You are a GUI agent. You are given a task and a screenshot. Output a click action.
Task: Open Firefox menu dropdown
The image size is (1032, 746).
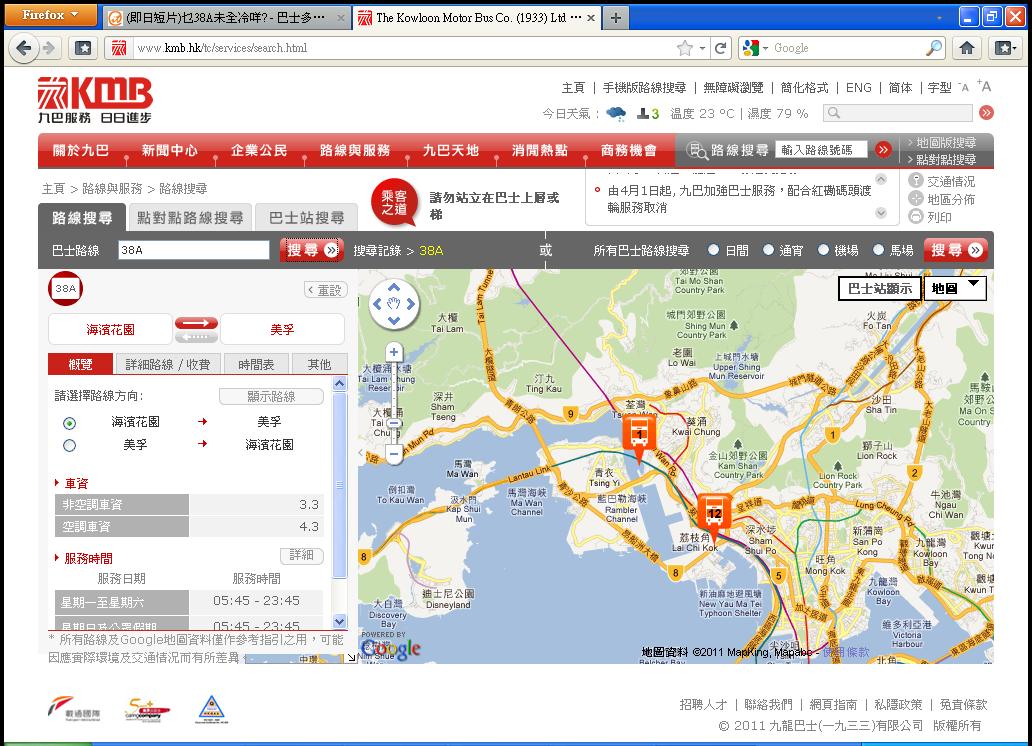click(50, 14)
